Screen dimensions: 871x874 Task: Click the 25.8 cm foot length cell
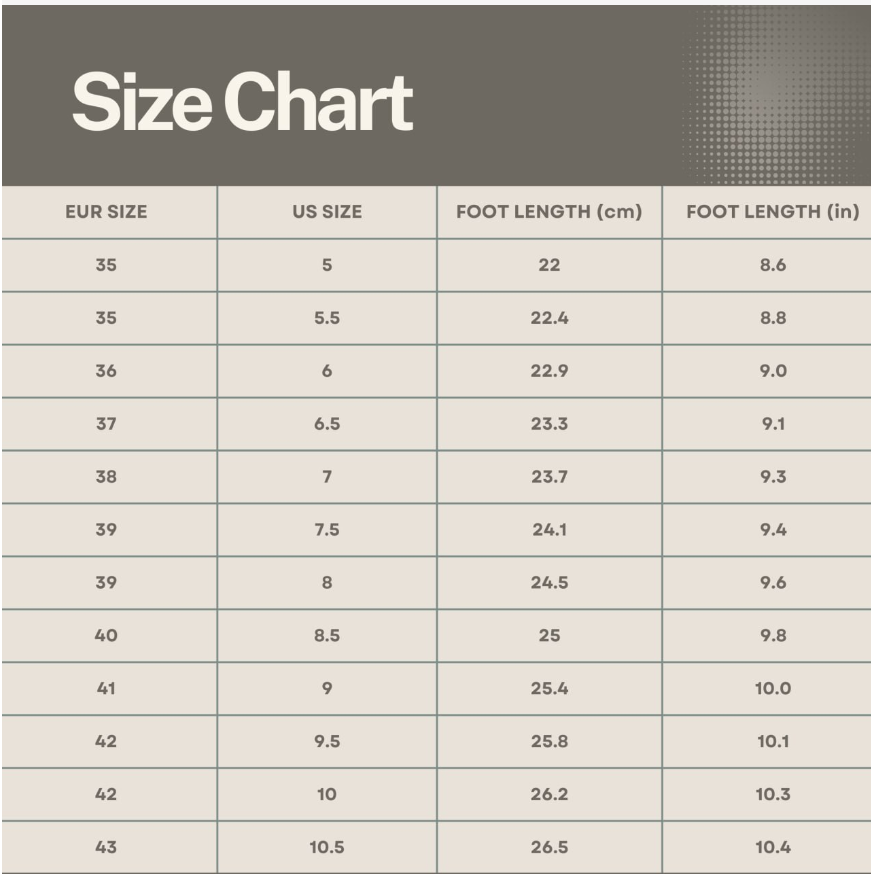click(x=549, y=742)
